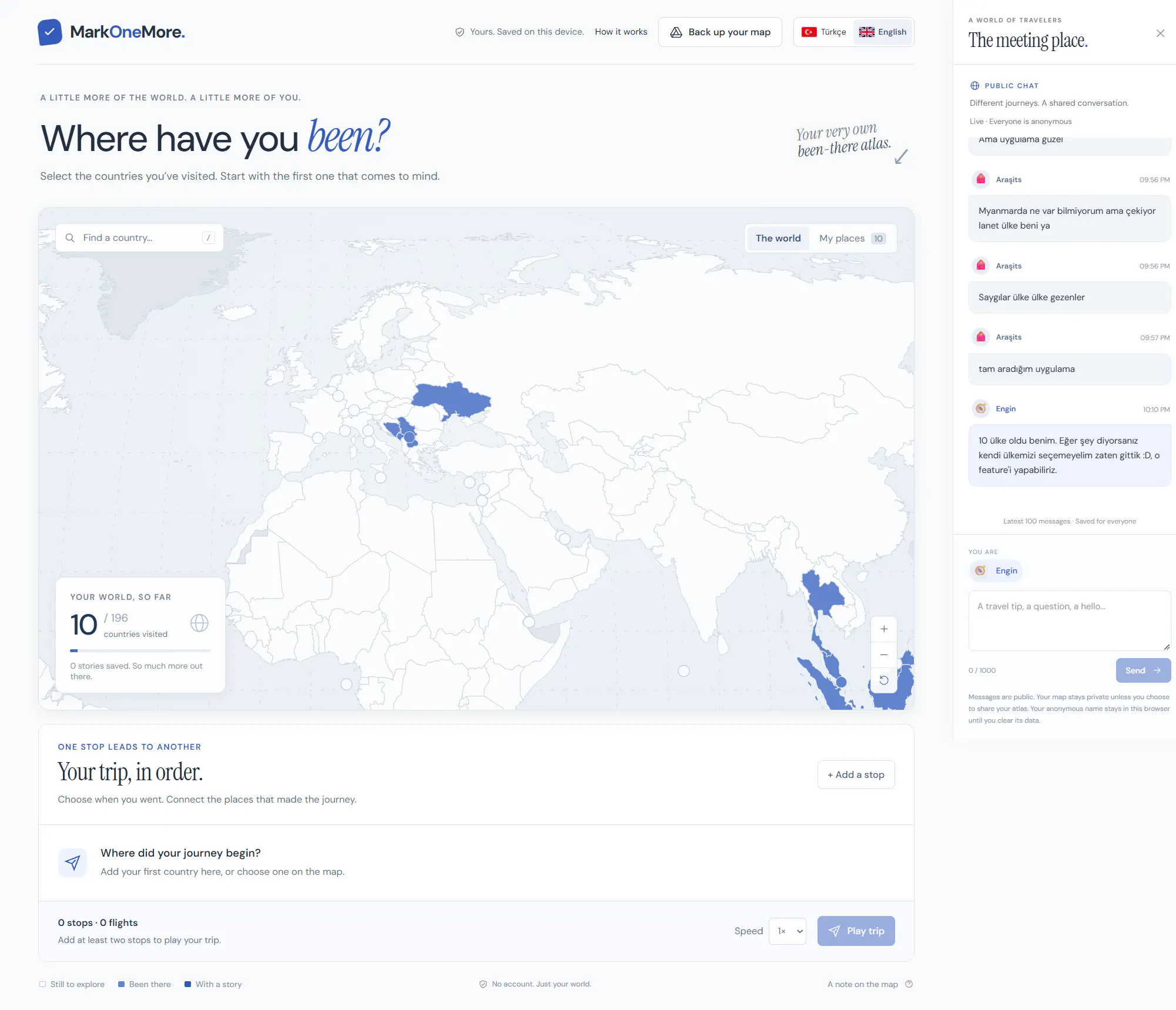Click the 'Engin' username chip under You Are
The width and height of the screenshot is (1176, 1010).
996,571
